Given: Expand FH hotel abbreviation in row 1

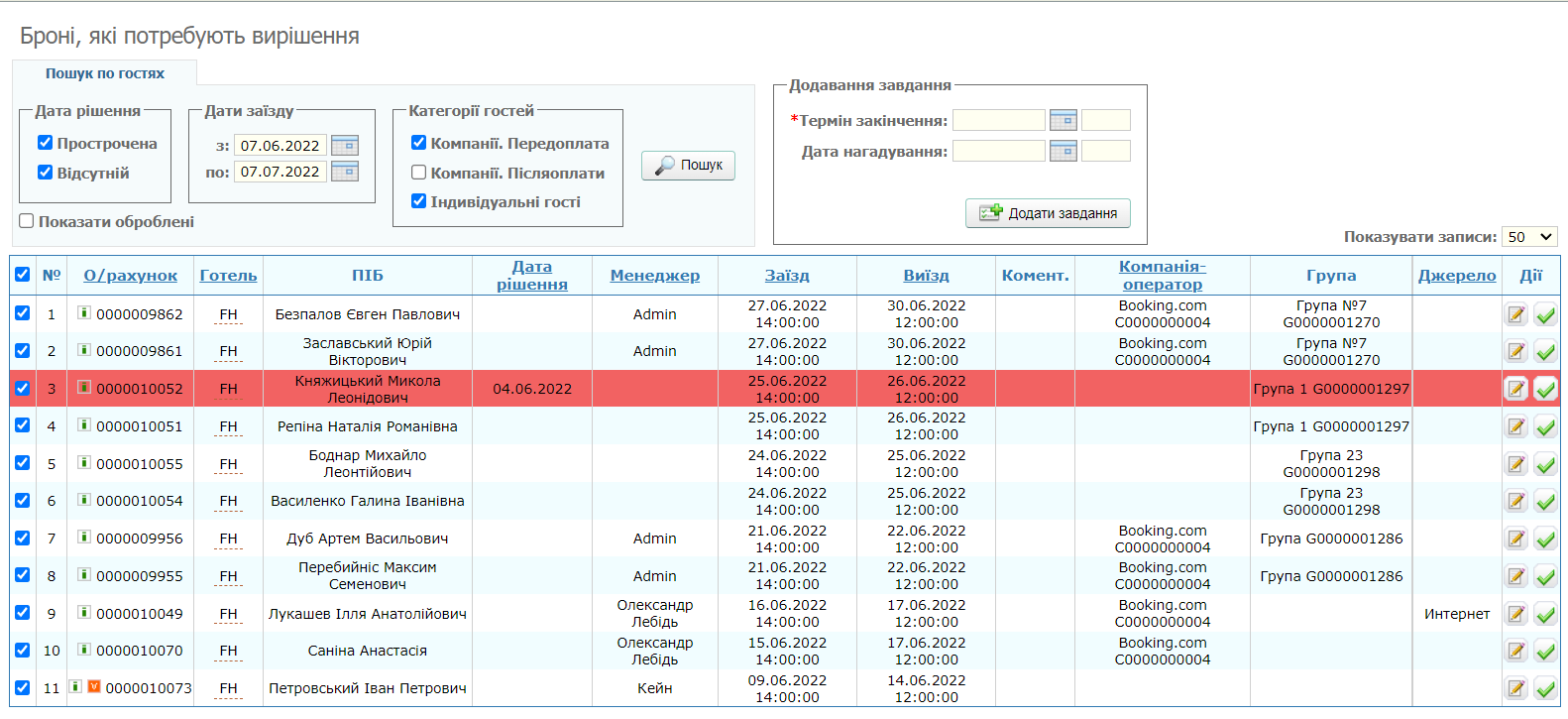Looking at the screenshot, I should 228,315.
